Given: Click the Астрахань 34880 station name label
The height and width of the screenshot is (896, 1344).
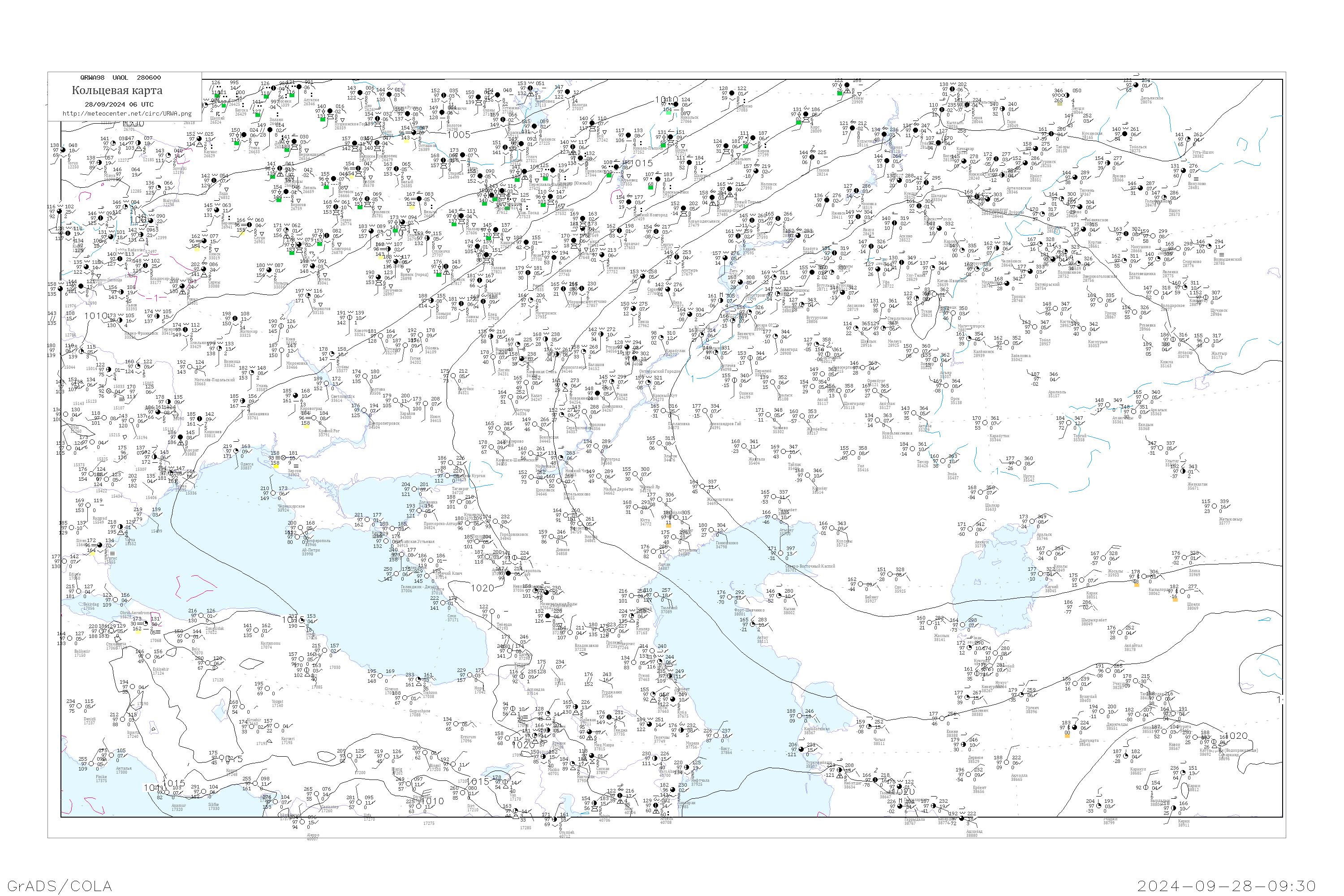Looking at the screenshot, I should pos(686,552).
